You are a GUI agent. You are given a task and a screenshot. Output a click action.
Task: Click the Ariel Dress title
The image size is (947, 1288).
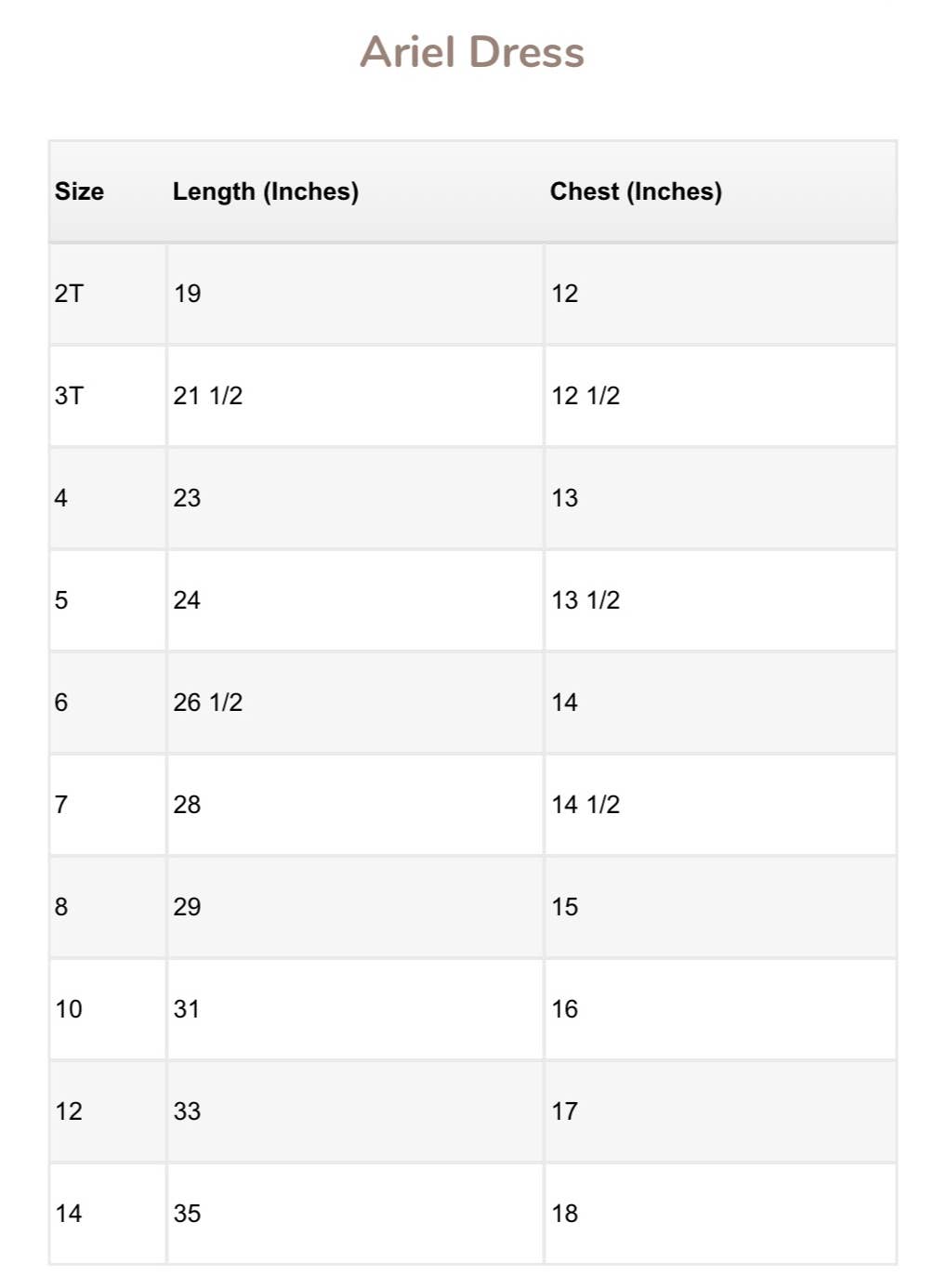coord(472,52)
